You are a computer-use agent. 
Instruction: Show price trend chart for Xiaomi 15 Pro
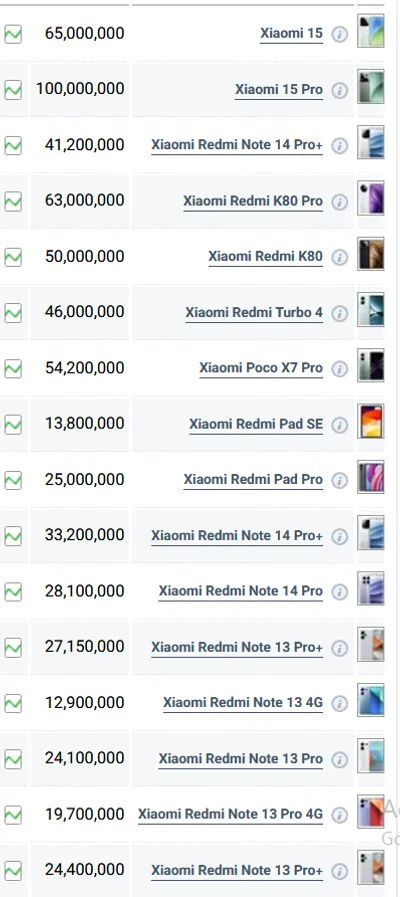13,90
